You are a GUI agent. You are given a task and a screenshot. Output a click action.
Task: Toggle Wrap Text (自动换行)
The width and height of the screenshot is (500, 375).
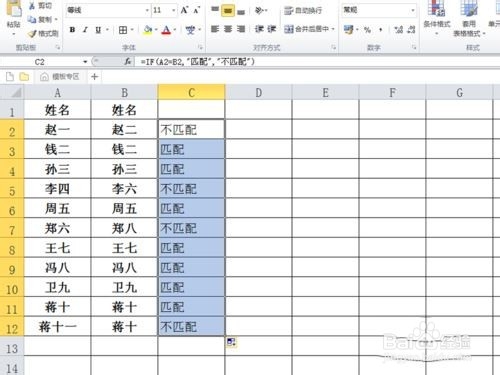[303, 11]
